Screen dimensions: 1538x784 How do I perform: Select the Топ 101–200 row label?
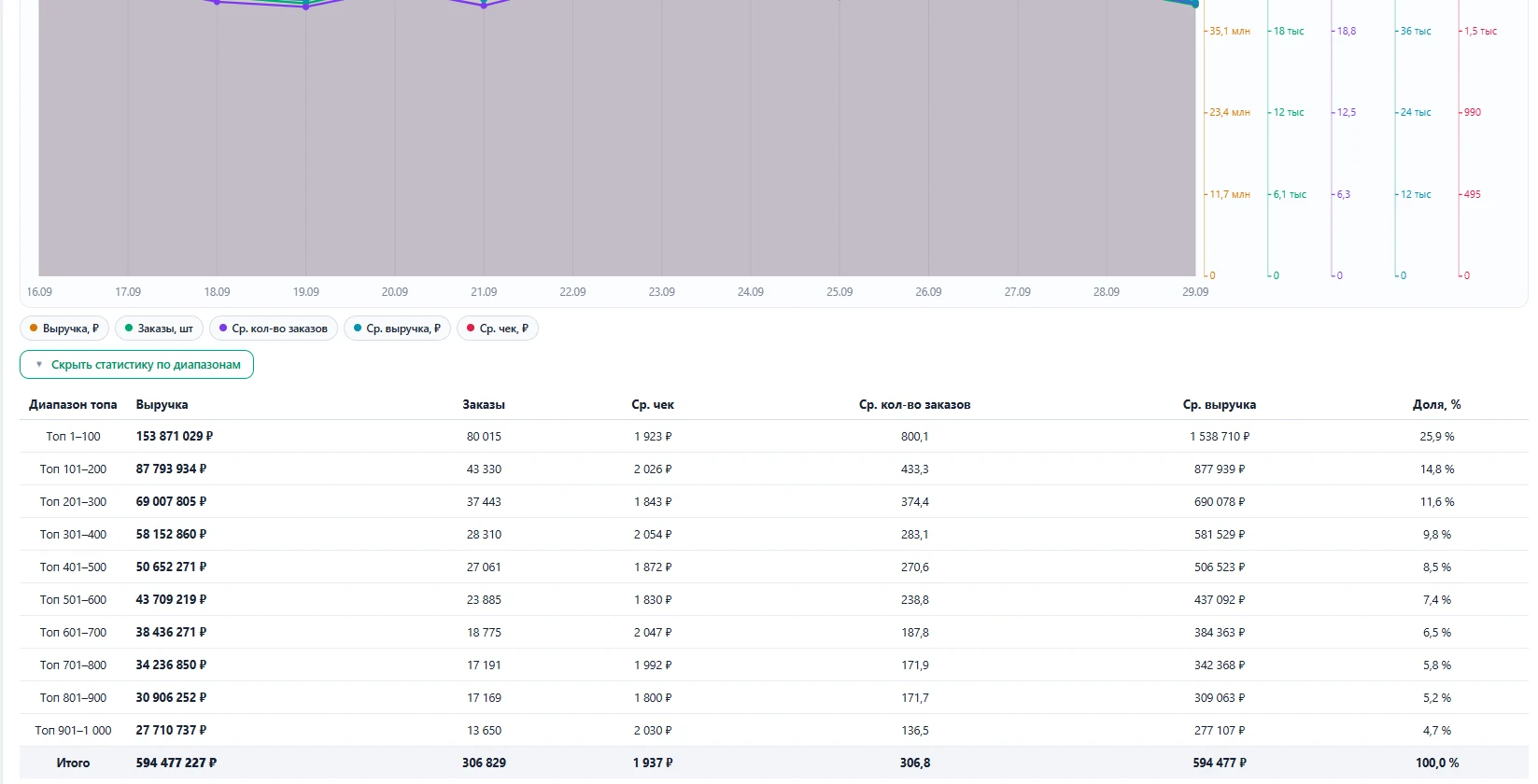[x=73, y=469]
